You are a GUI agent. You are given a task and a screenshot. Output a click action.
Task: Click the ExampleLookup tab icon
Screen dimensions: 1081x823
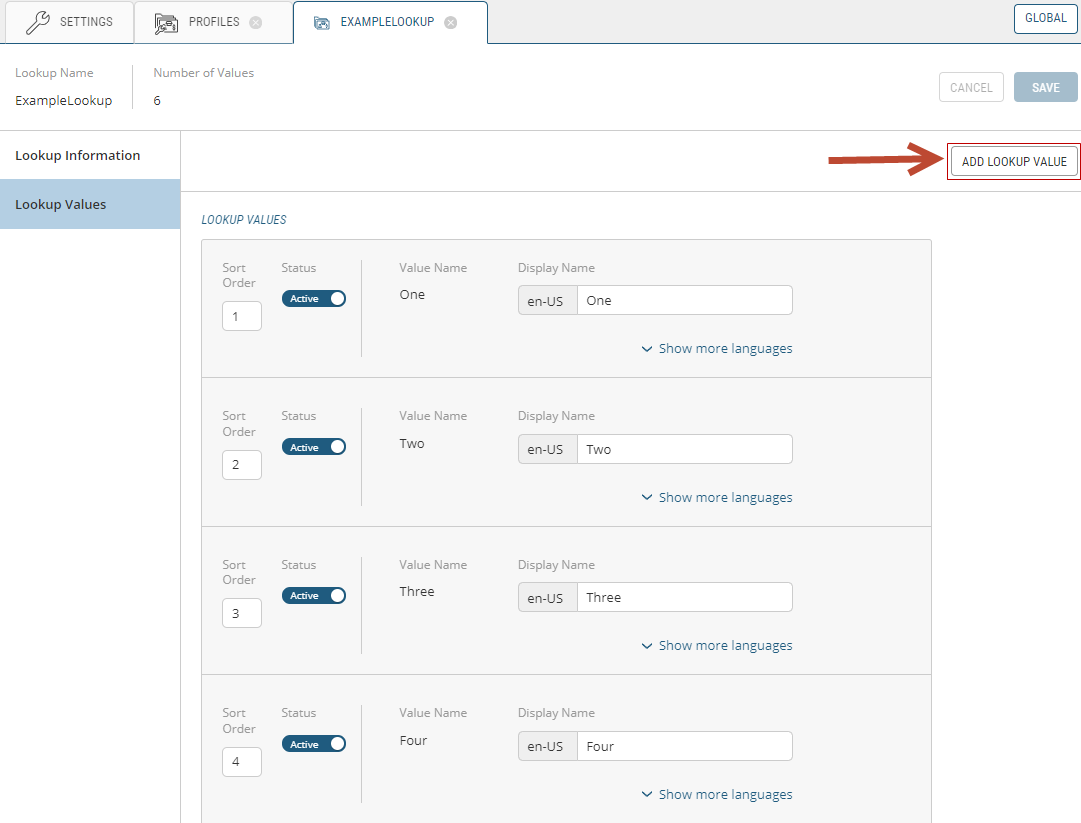point(321,22)
